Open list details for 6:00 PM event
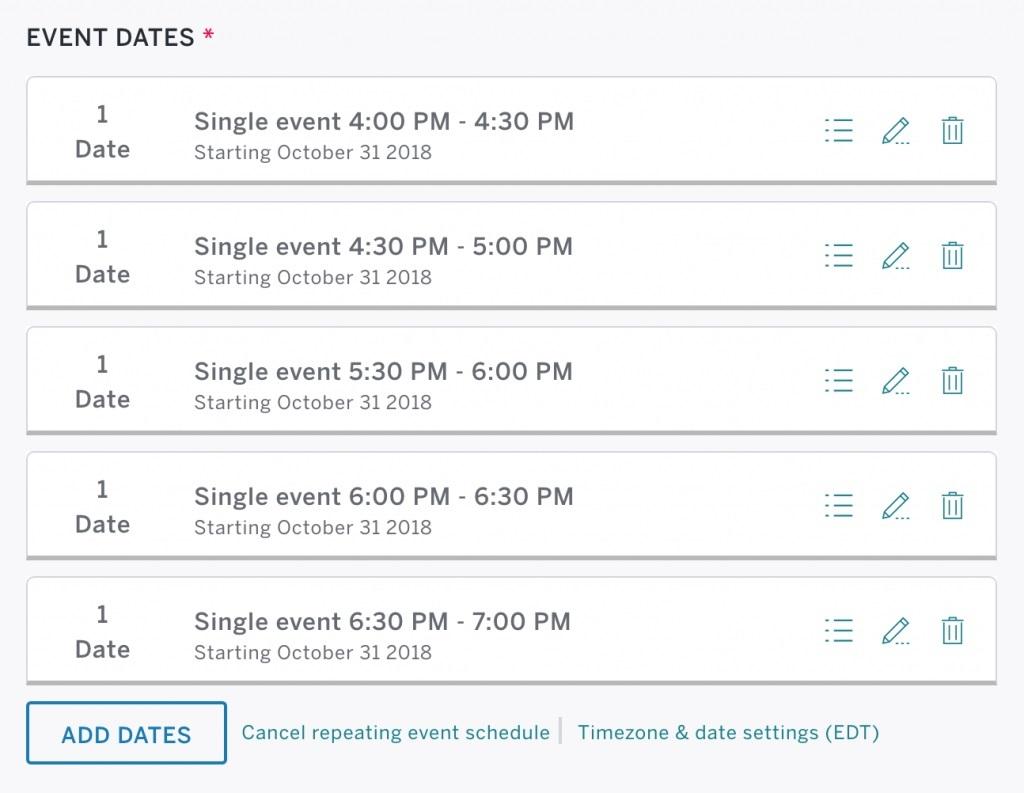Image resolution: width=1024 pixels, height=793 pixels. click(x=839, y=506)
